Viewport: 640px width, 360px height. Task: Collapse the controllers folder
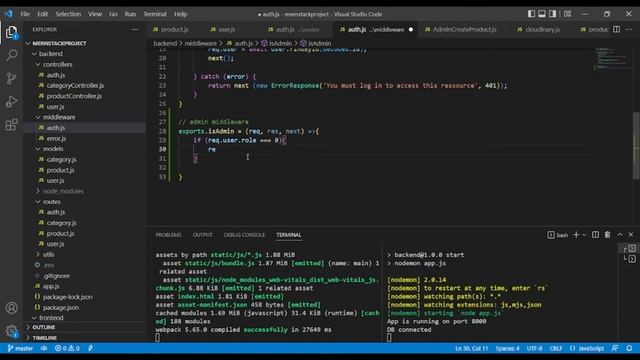[58, 64]
